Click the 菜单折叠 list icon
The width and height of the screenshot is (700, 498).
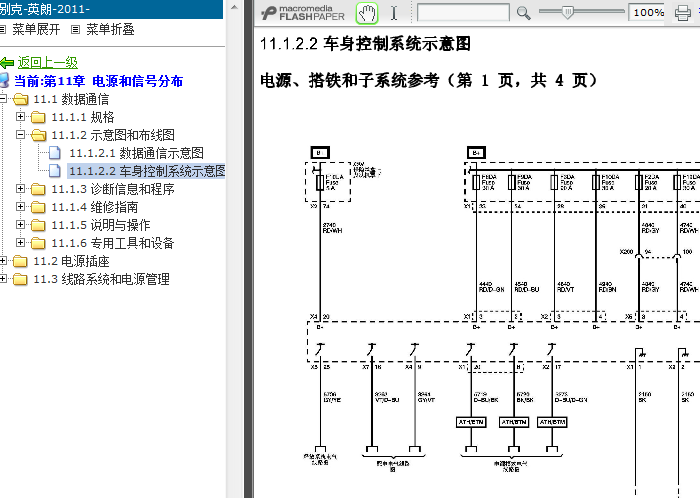(75, 29)
